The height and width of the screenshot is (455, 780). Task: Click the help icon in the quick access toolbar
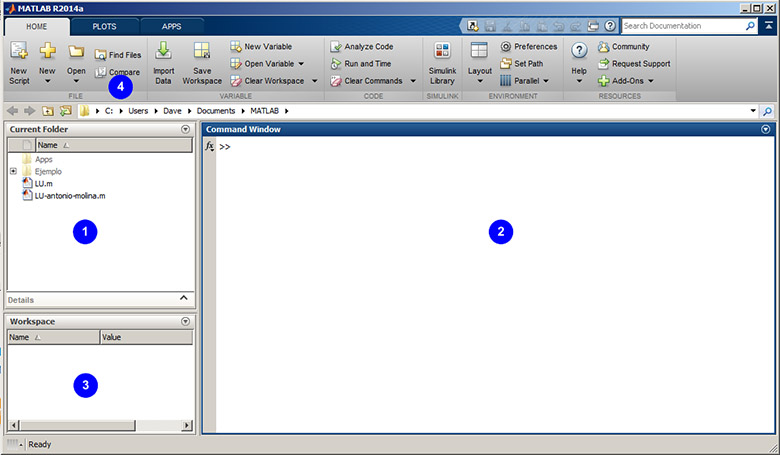pyautogui.click(x=610, y=26)
